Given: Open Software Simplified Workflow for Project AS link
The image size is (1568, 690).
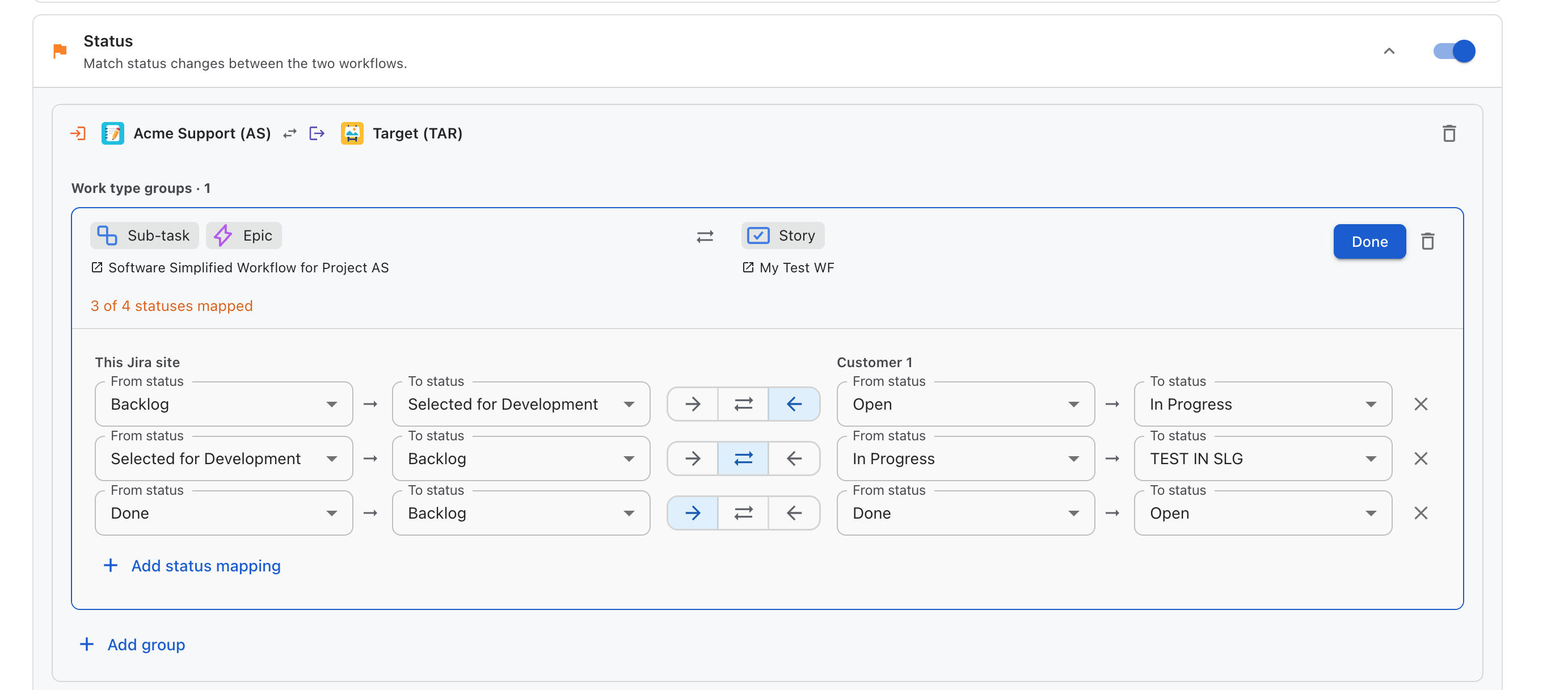Looking at the screenshot, I should [240, 267].
